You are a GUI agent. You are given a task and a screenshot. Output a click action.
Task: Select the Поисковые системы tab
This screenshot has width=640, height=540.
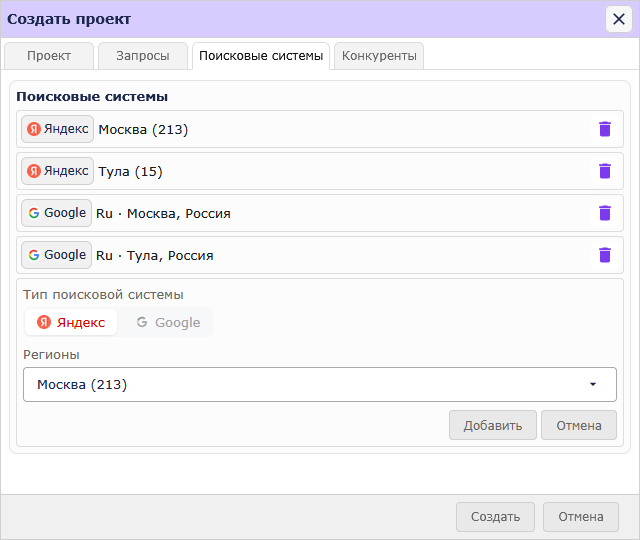261,56
